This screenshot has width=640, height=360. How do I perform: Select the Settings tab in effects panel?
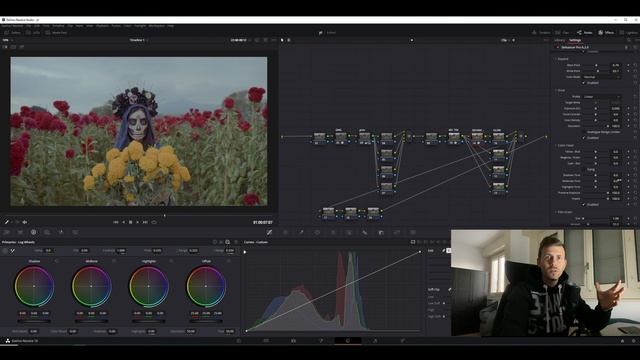point(575,40)
